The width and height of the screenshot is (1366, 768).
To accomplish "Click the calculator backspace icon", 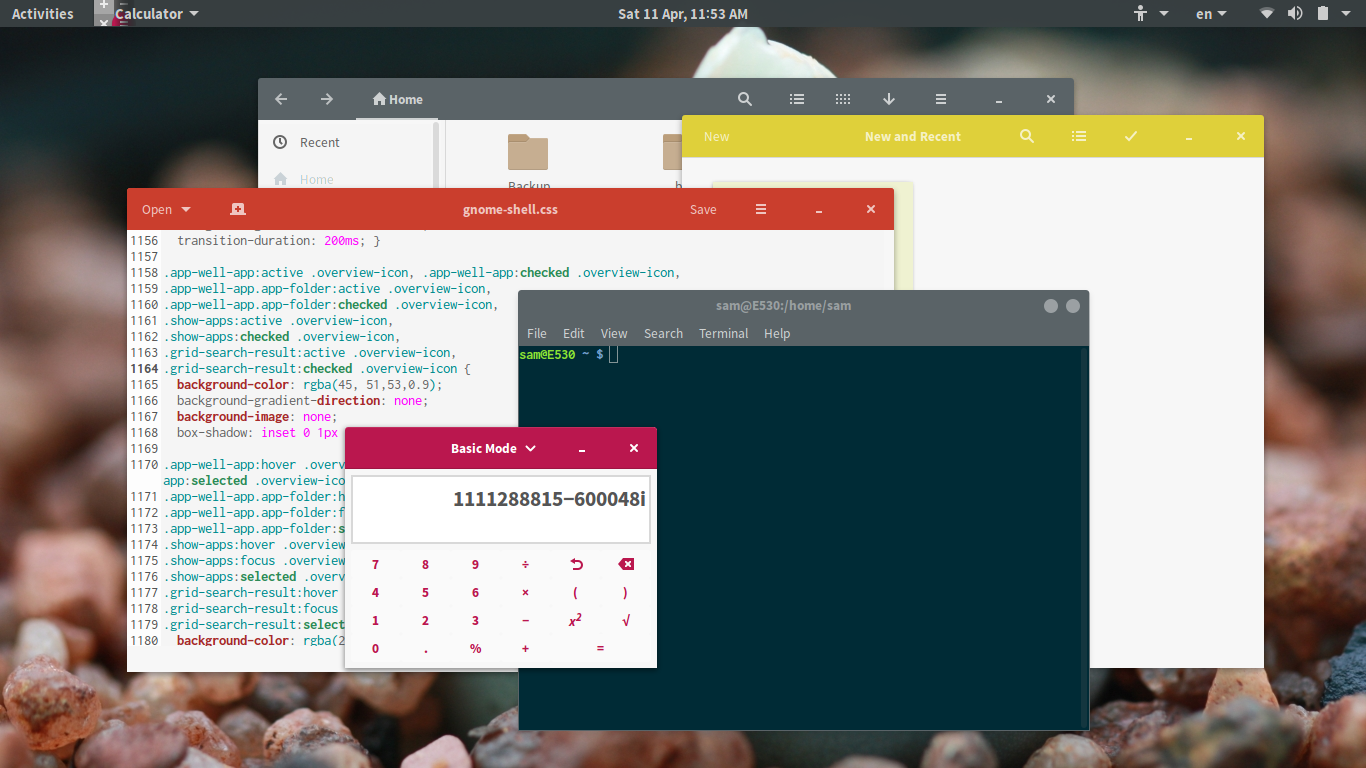I will pos(626,564).
